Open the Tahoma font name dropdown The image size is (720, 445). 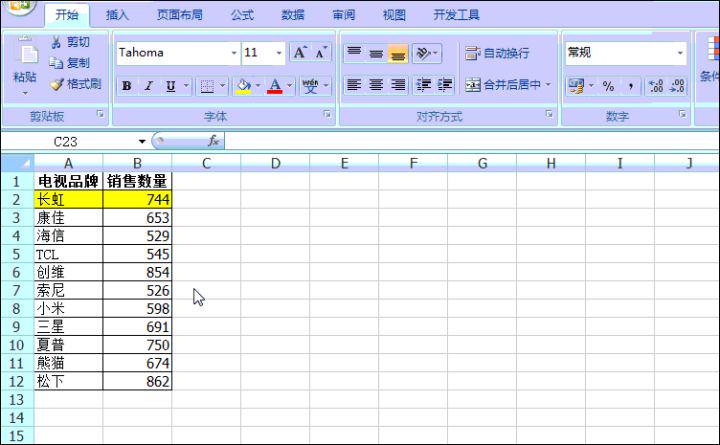234,53
